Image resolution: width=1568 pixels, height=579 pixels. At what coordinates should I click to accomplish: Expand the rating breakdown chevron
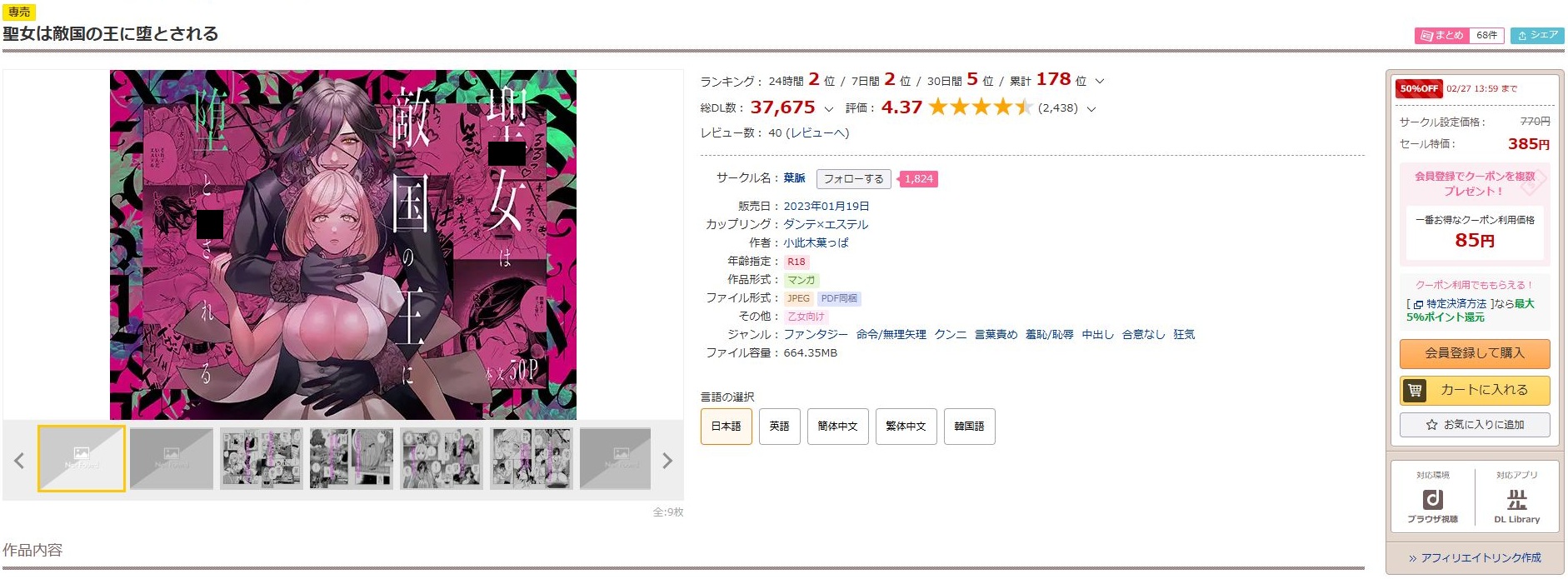(x=1091, y=109)
